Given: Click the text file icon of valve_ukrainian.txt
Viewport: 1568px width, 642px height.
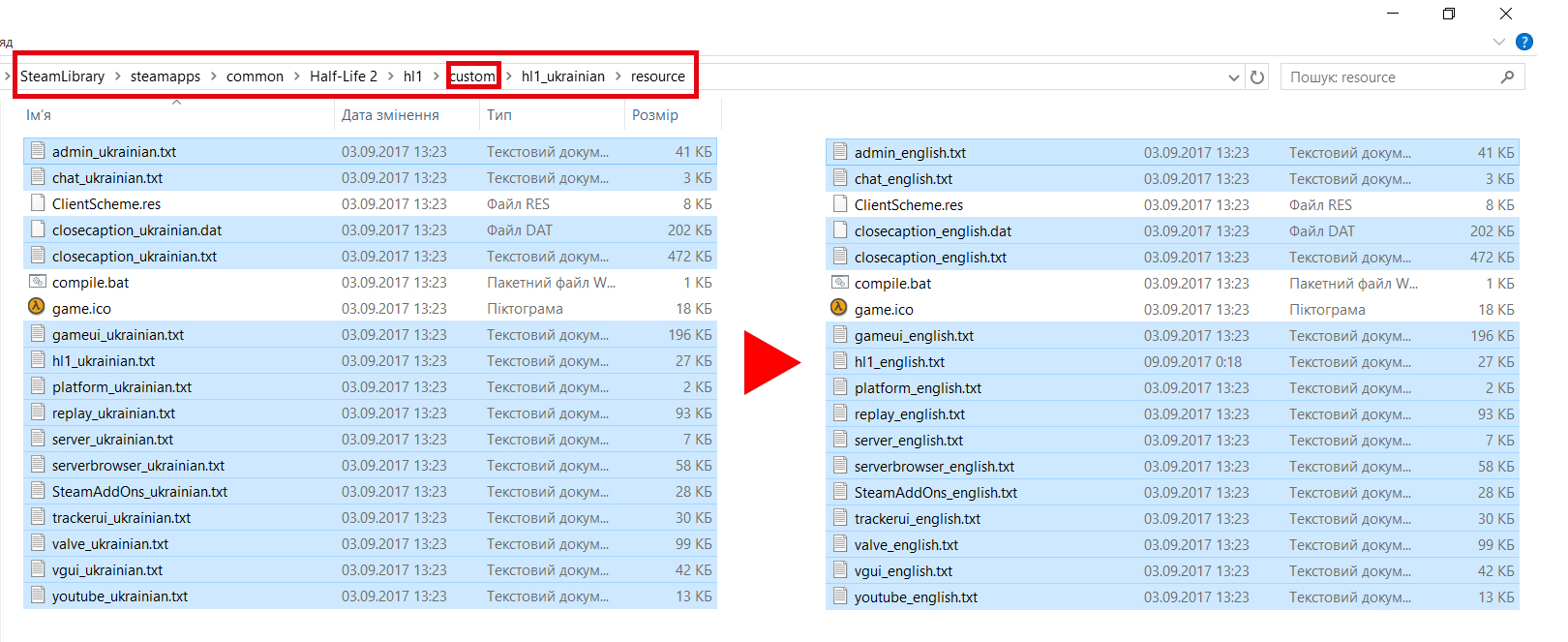Looking at the screenshot, I should [x=38, y=543].
